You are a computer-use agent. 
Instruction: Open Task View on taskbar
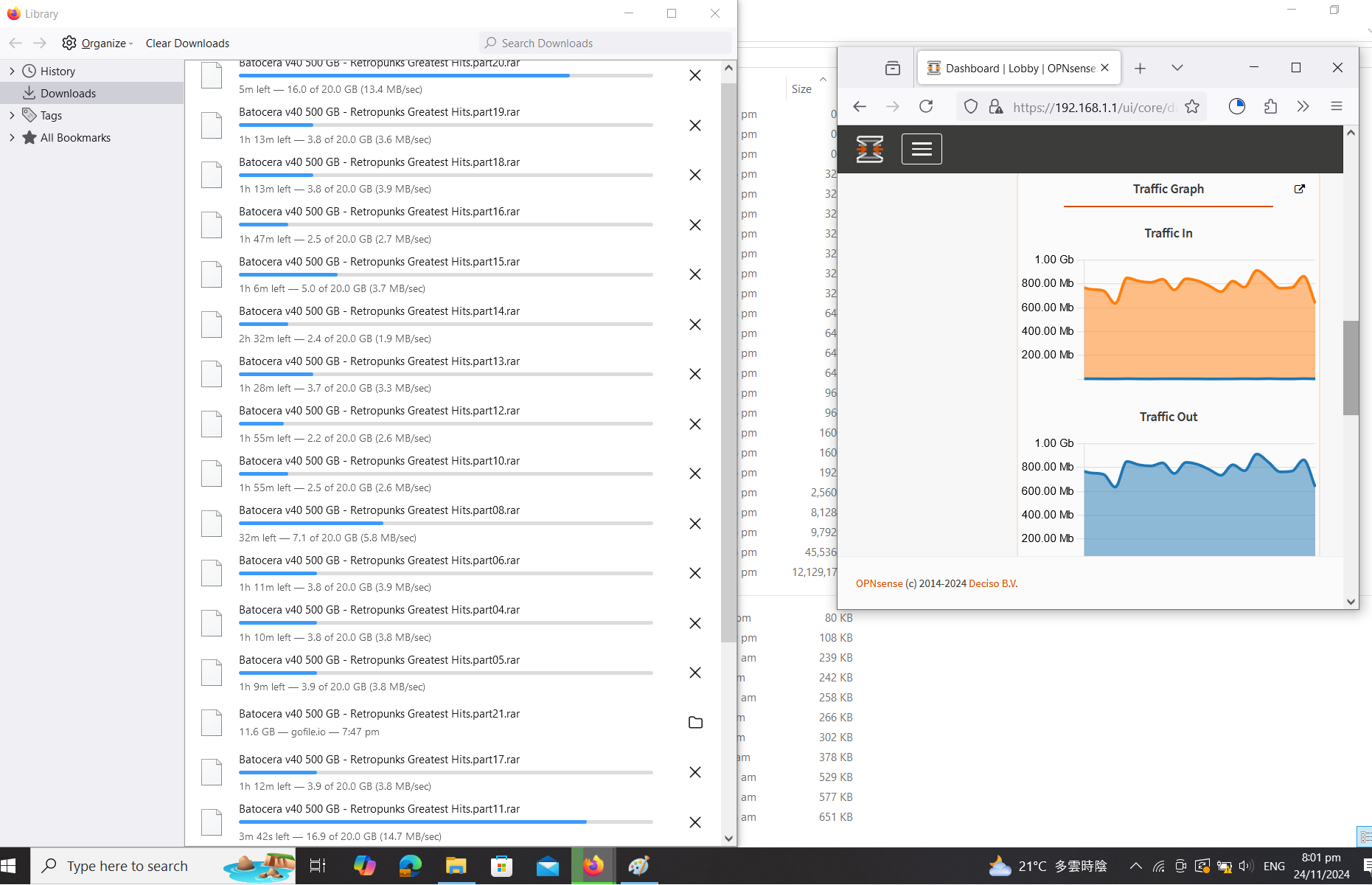pos(318,866)
